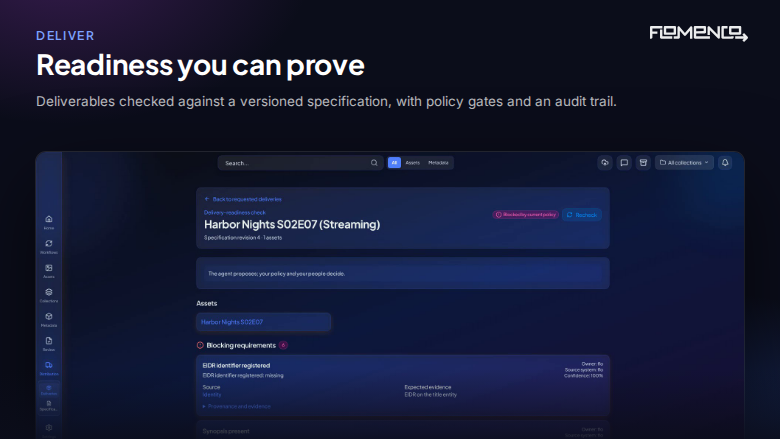
Task: Open Metadata in the left sidebar
Action: [x=49, y=319]
